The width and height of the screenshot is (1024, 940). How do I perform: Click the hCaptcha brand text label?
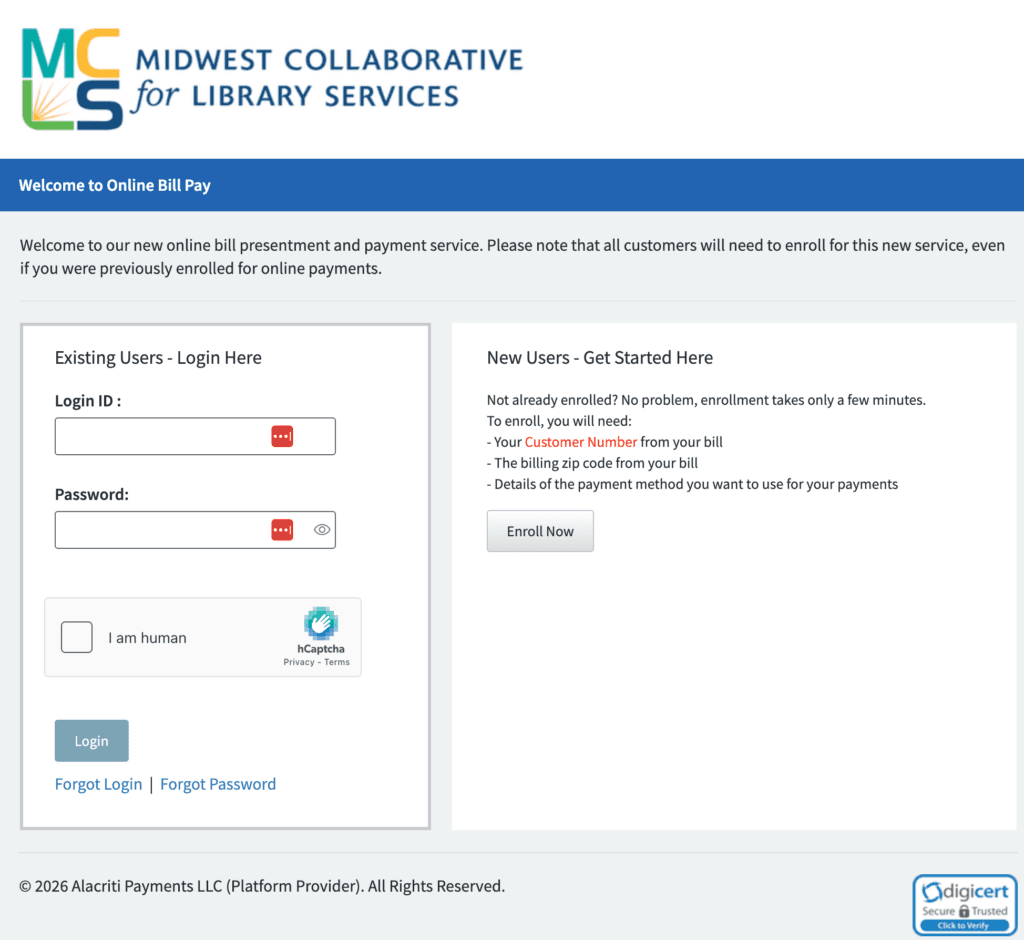(x=321, y=649)
